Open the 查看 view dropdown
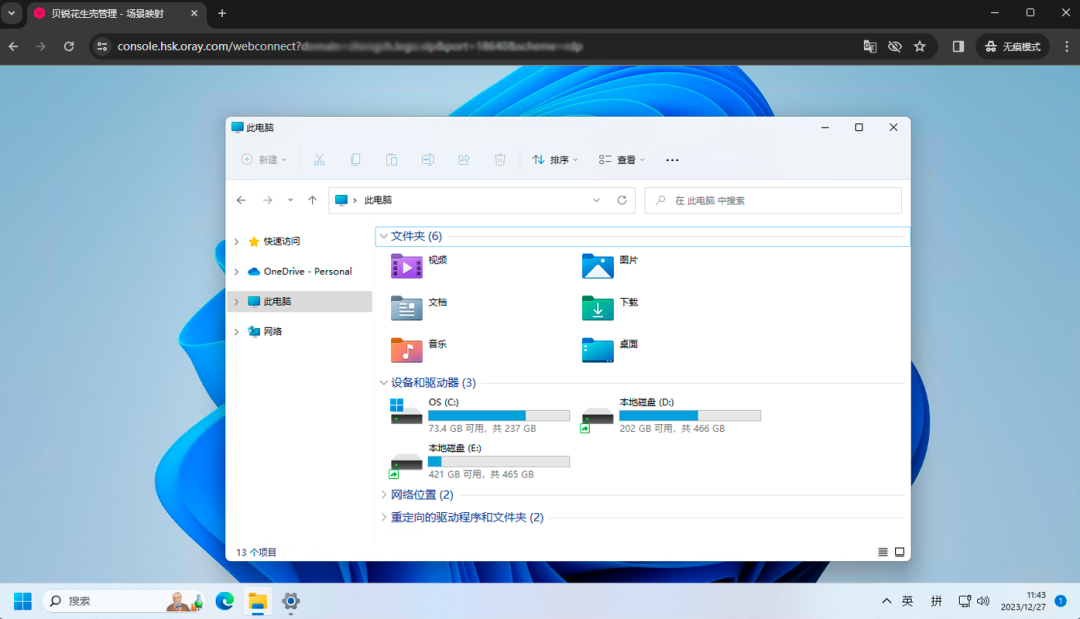This screenshot has width=1080, height=619. tap(622, 160)
